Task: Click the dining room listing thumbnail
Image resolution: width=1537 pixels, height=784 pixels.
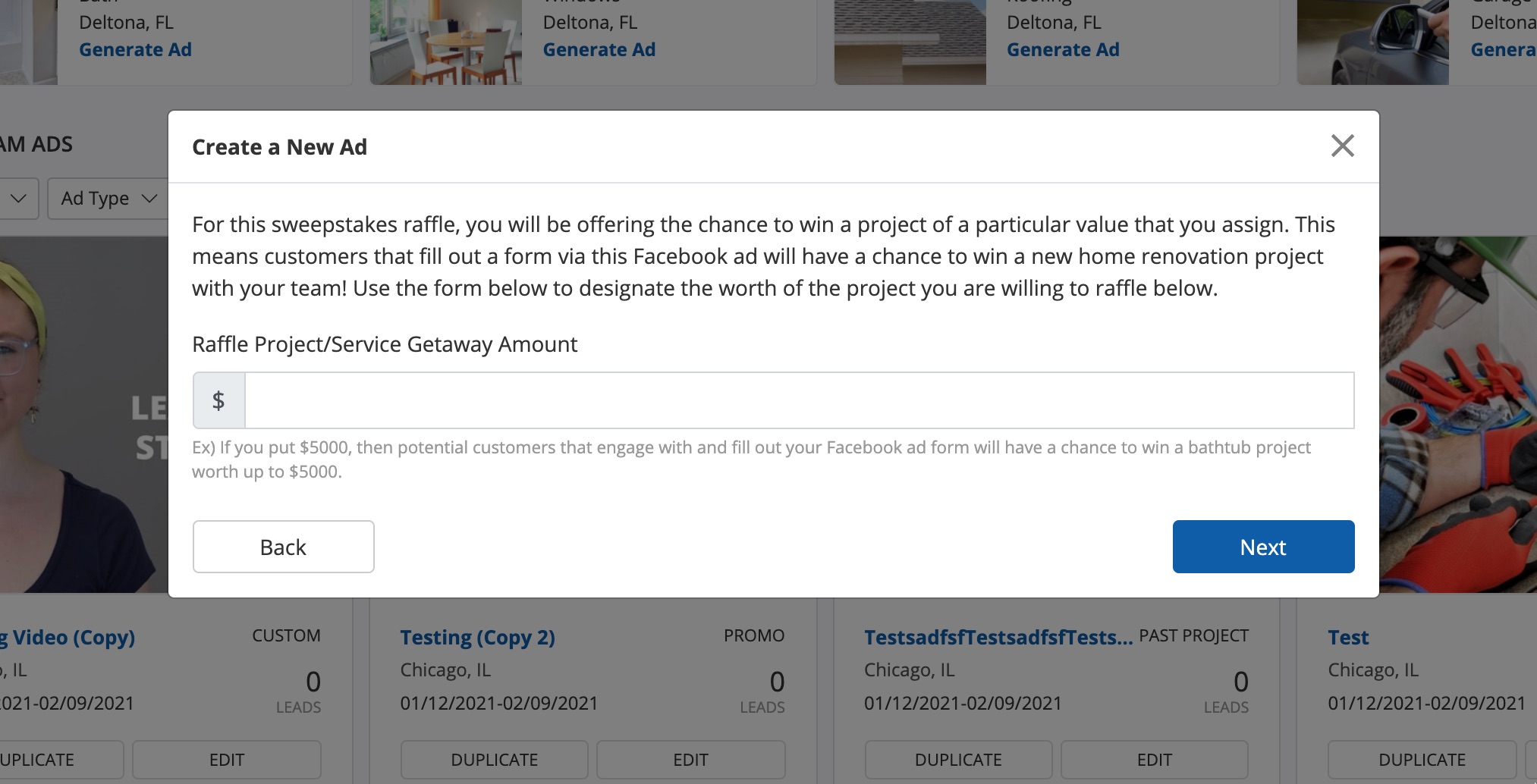Action: click(x=446, y=42)
